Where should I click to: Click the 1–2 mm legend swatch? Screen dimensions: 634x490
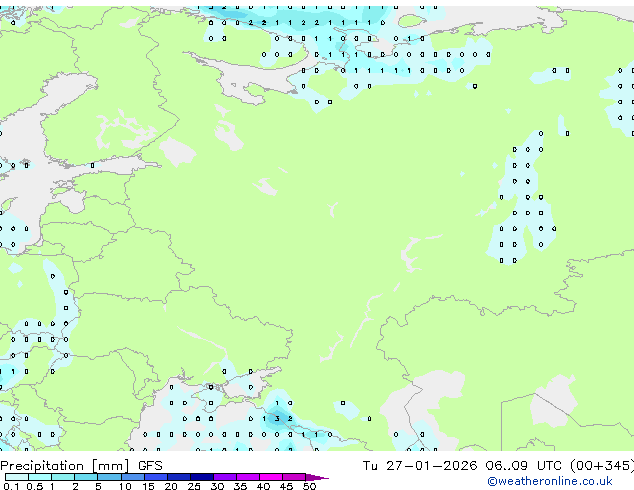click(x=63, y=477)
